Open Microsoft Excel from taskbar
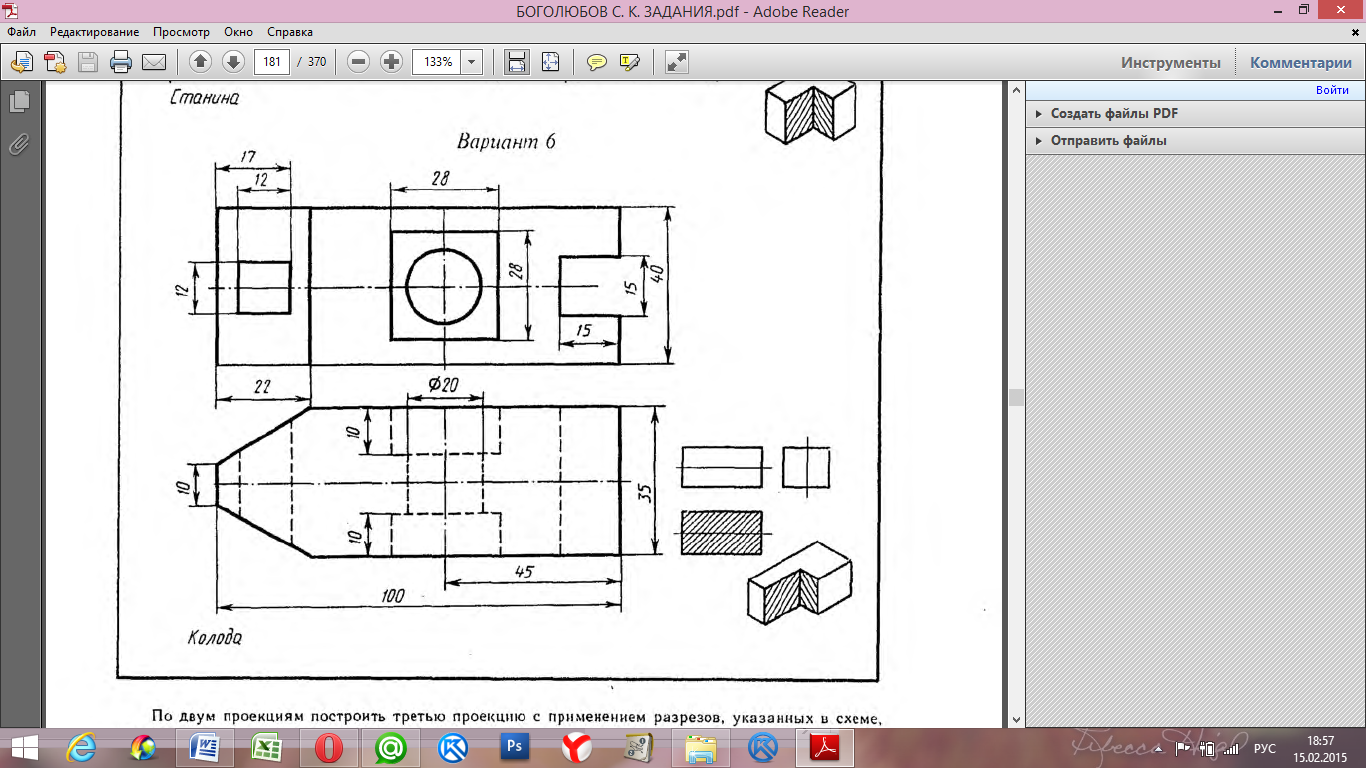 tap(267, 748)
